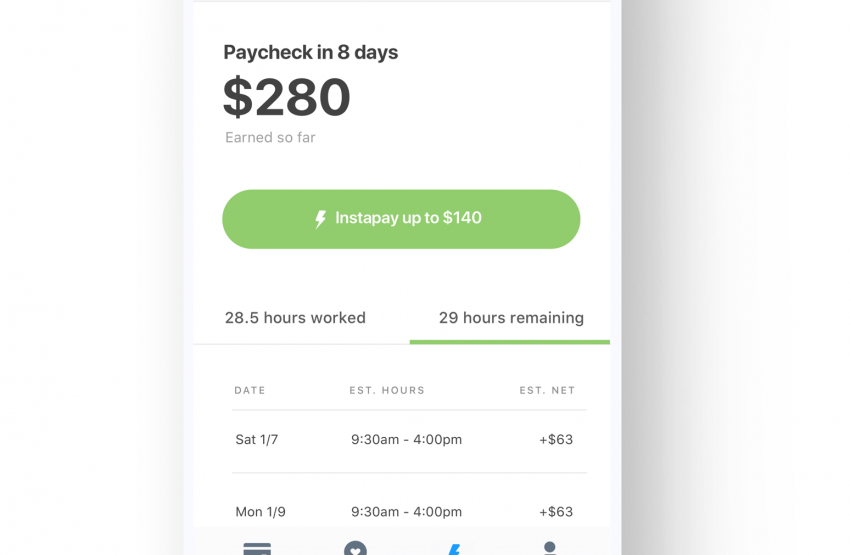Viewport: 850px width, 555px height.
Task: Open the Sat 1/7 shift row
Action: click(x=409, y=440)
